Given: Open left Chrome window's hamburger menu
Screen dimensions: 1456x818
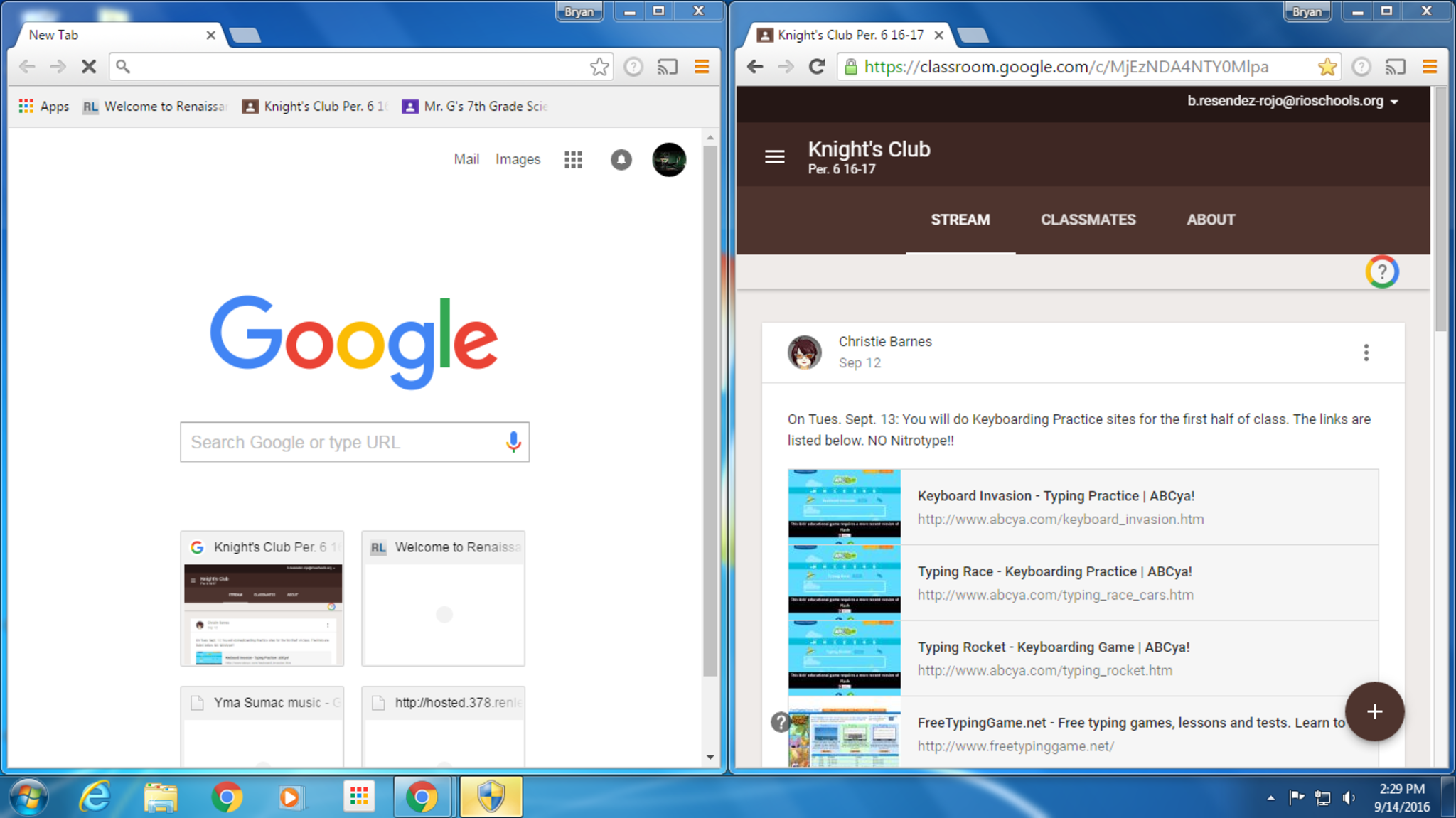Looking at the screenshot, I should [x=702, y=67].
